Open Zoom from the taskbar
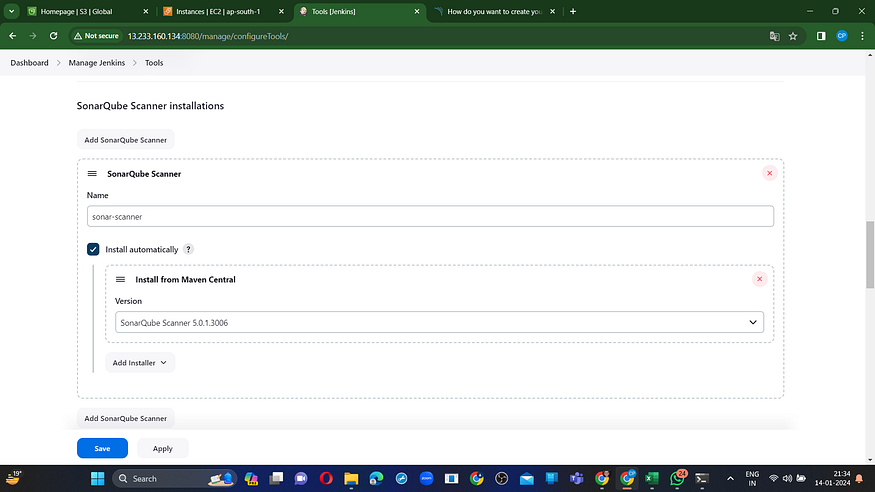 click(426, 479)
